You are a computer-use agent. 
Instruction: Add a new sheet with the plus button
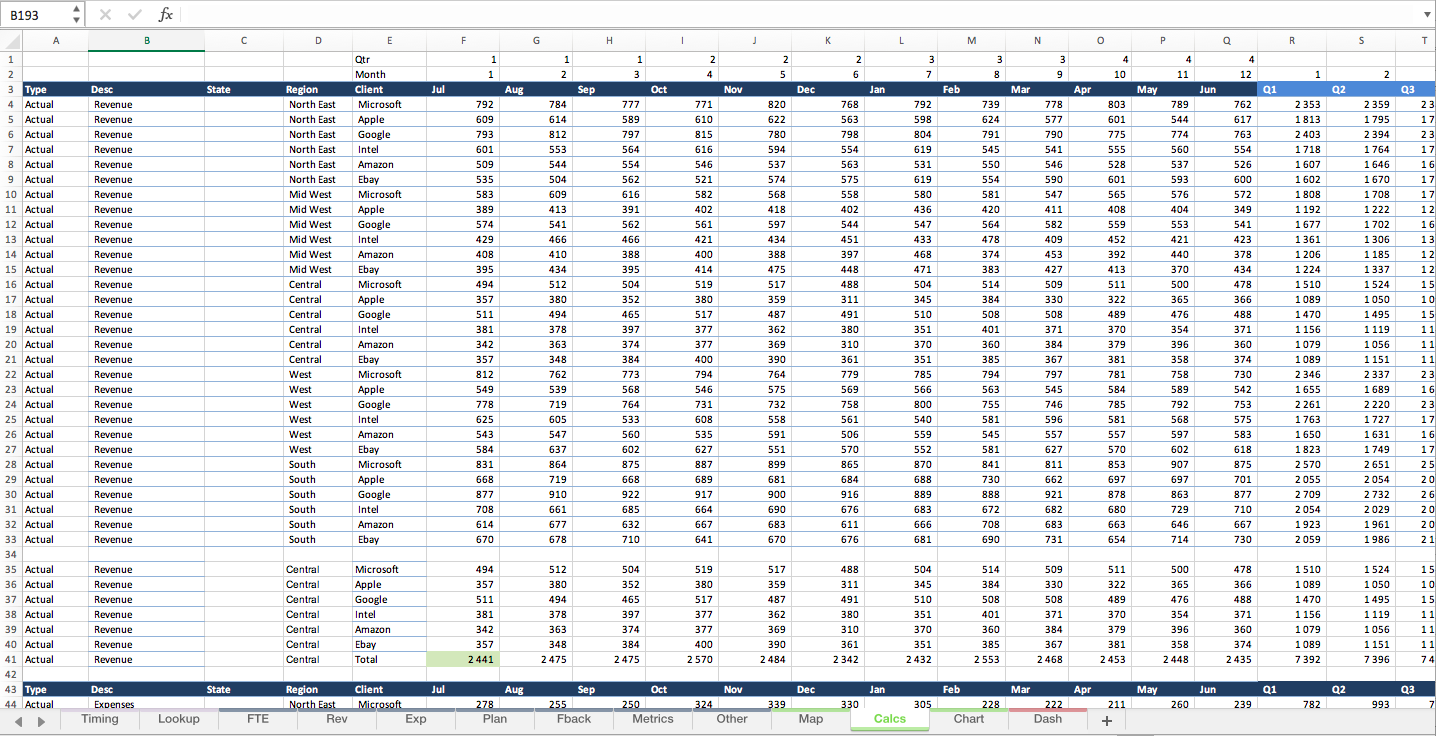coord(1106,720)
